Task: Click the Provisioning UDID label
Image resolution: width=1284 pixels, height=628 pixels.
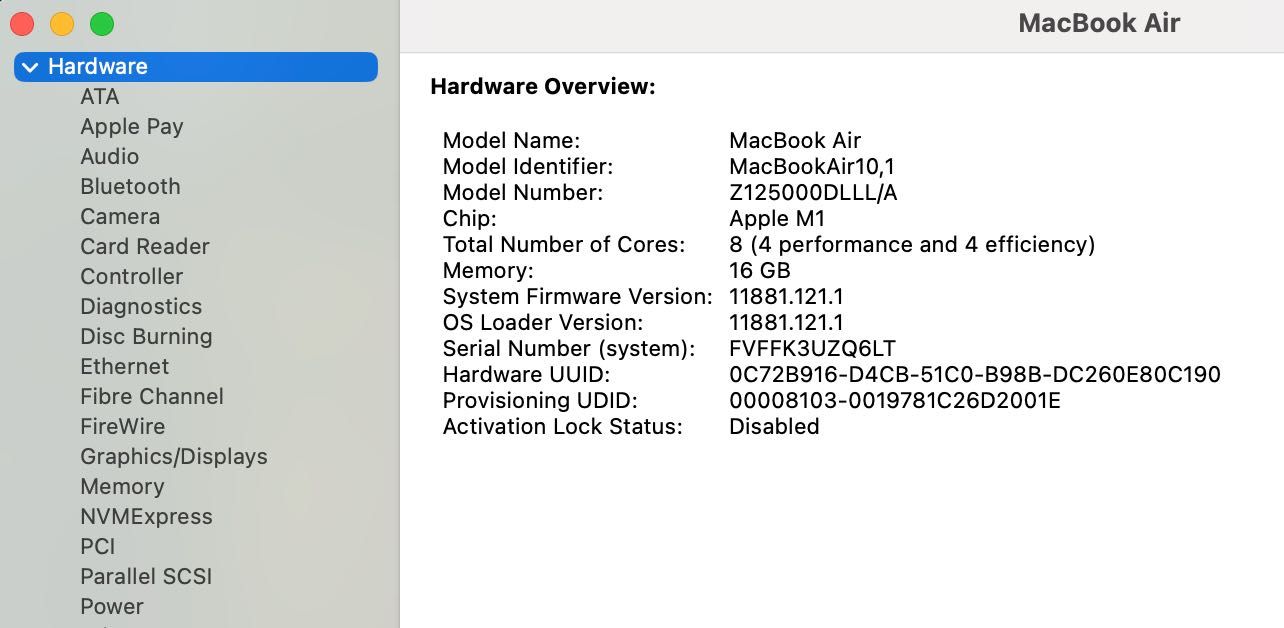Action: 540,401
